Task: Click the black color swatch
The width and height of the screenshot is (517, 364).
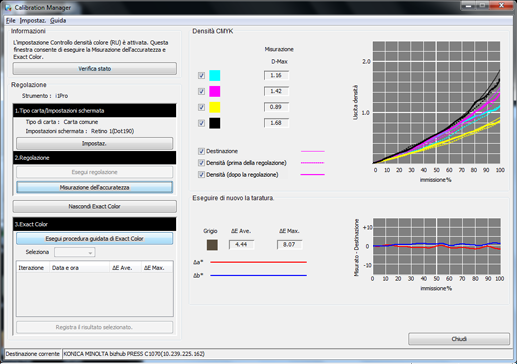Action: coord(215,123)
